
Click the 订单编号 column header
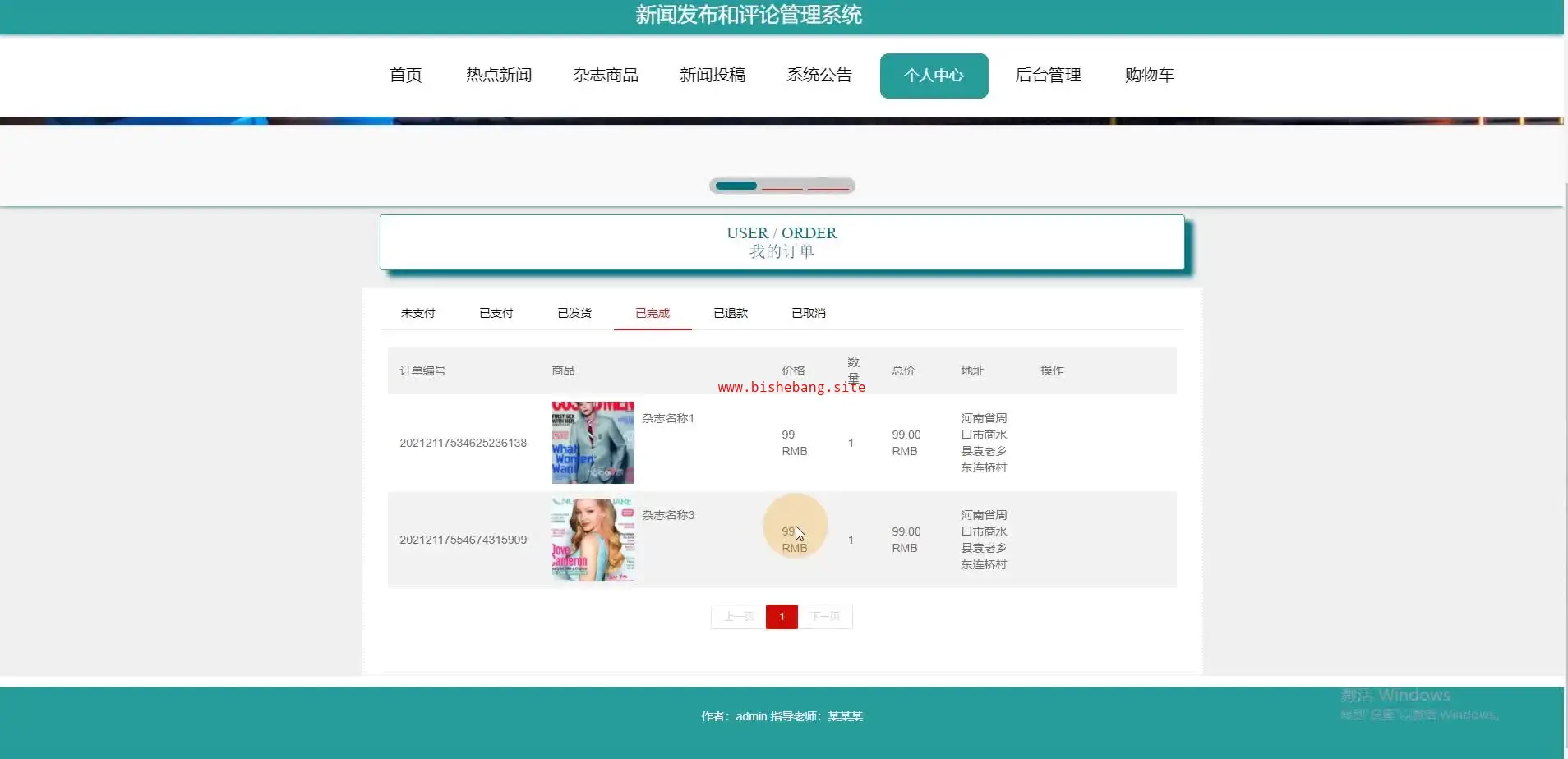point(422,370)
